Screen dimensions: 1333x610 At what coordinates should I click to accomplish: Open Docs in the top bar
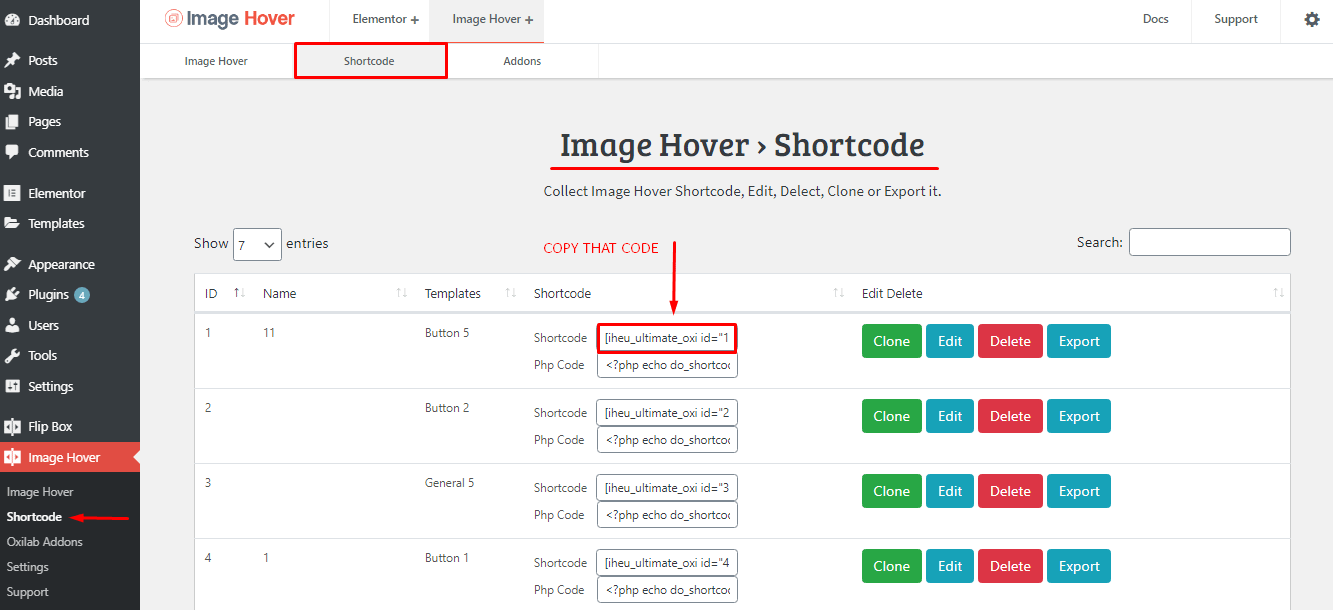pos(1156,19)
